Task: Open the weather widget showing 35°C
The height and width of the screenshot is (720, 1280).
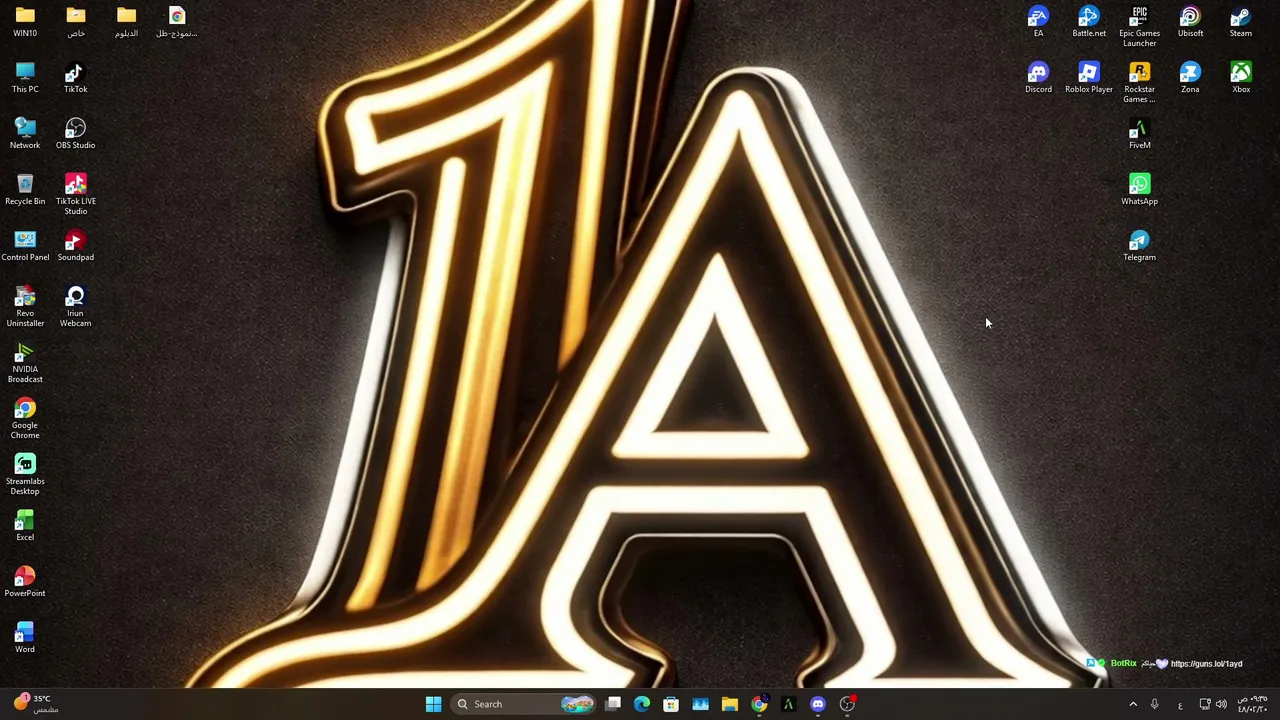Action: tap(35, 704)
